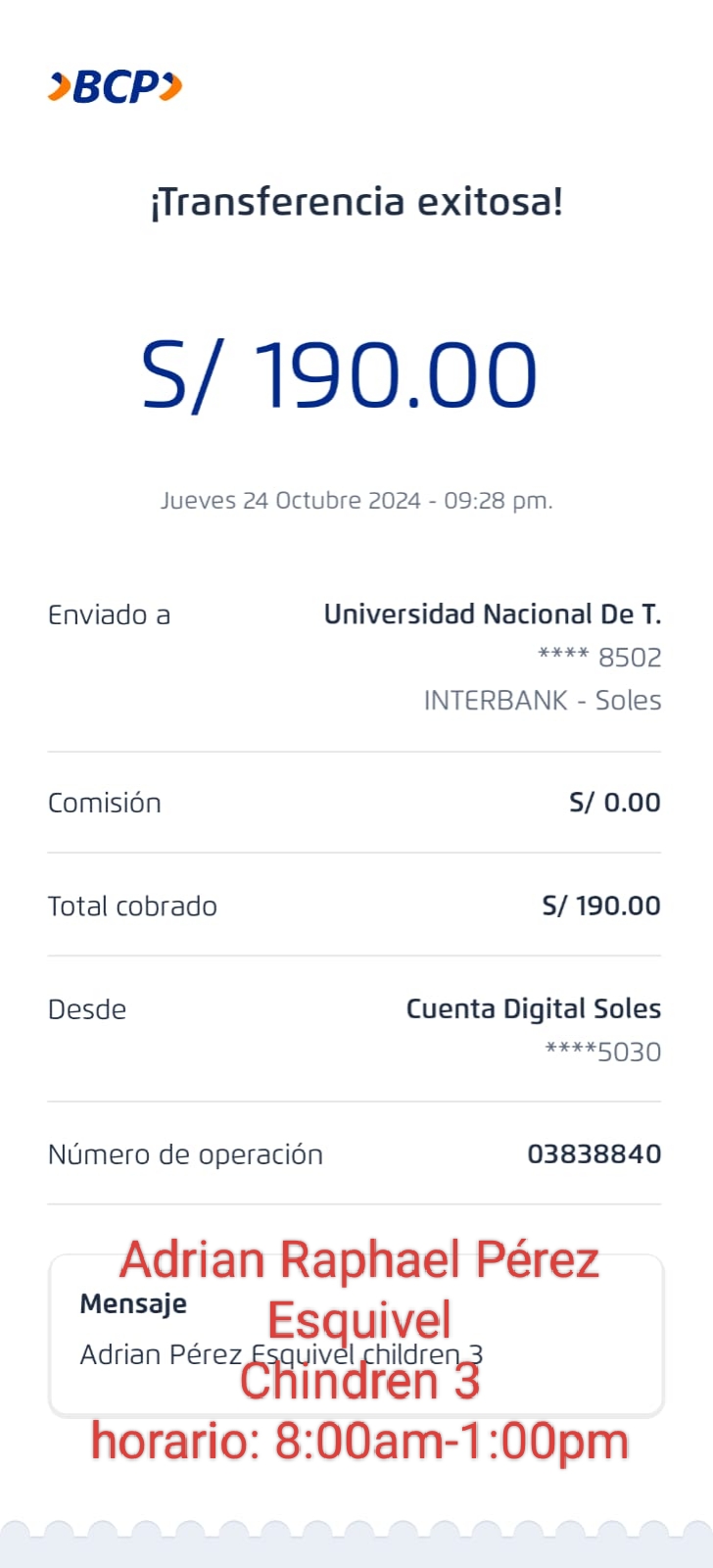
Task: Select the INTERBANK - Soles bank text
Action: [x=542, y=701]
